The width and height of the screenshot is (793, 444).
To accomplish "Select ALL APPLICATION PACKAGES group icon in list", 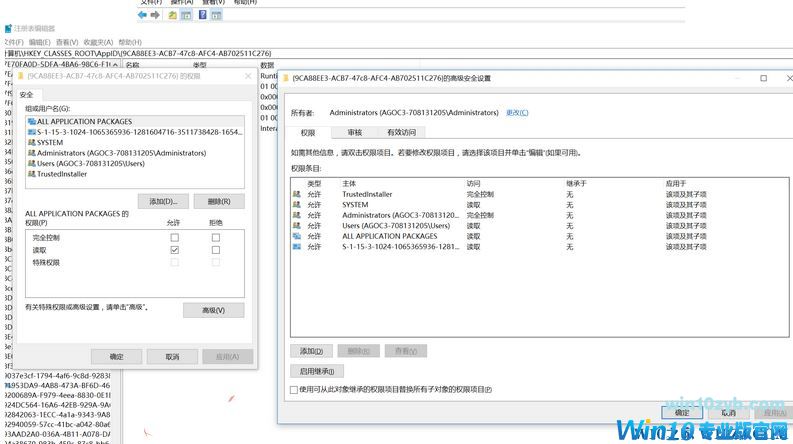I will coord(31,121).
